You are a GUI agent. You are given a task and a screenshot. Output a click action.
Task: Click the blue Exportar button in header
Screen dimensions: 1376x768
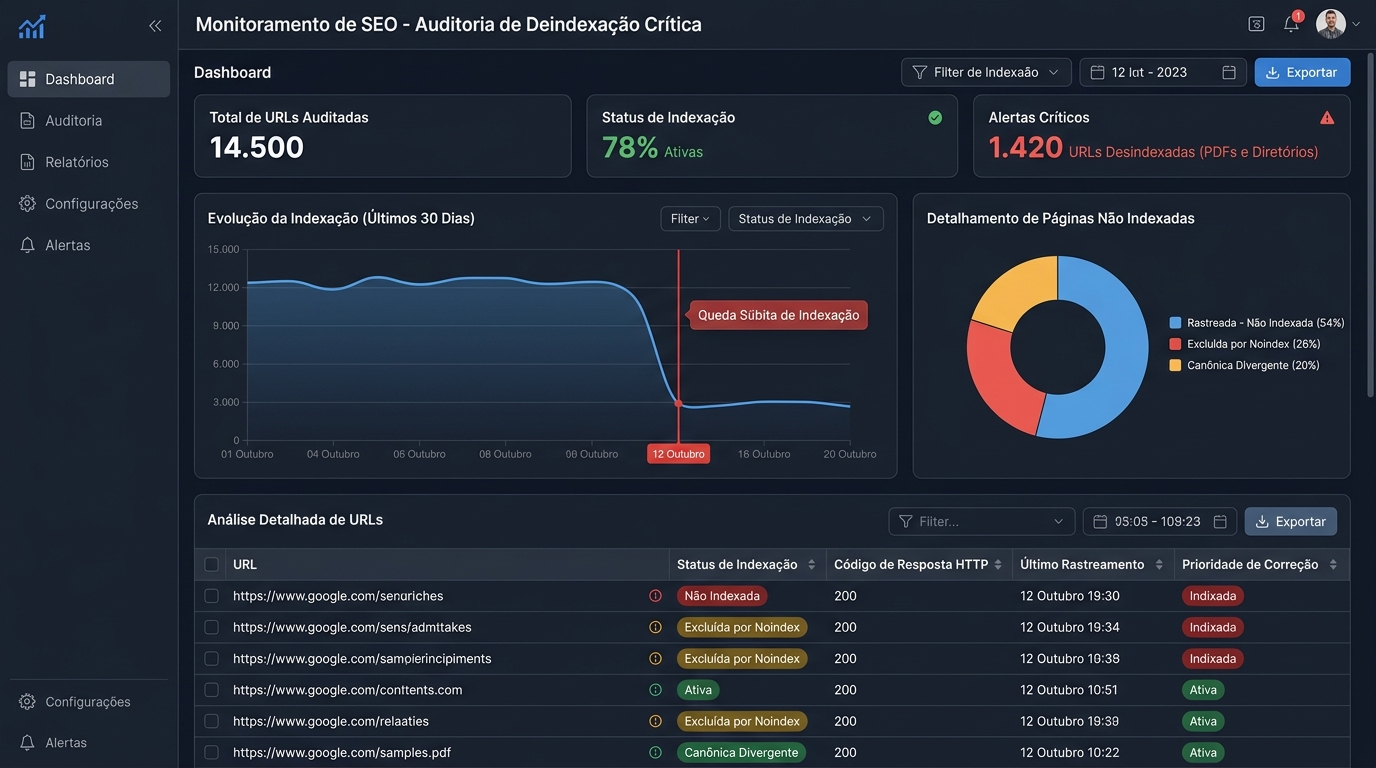tap(1302, 72)
